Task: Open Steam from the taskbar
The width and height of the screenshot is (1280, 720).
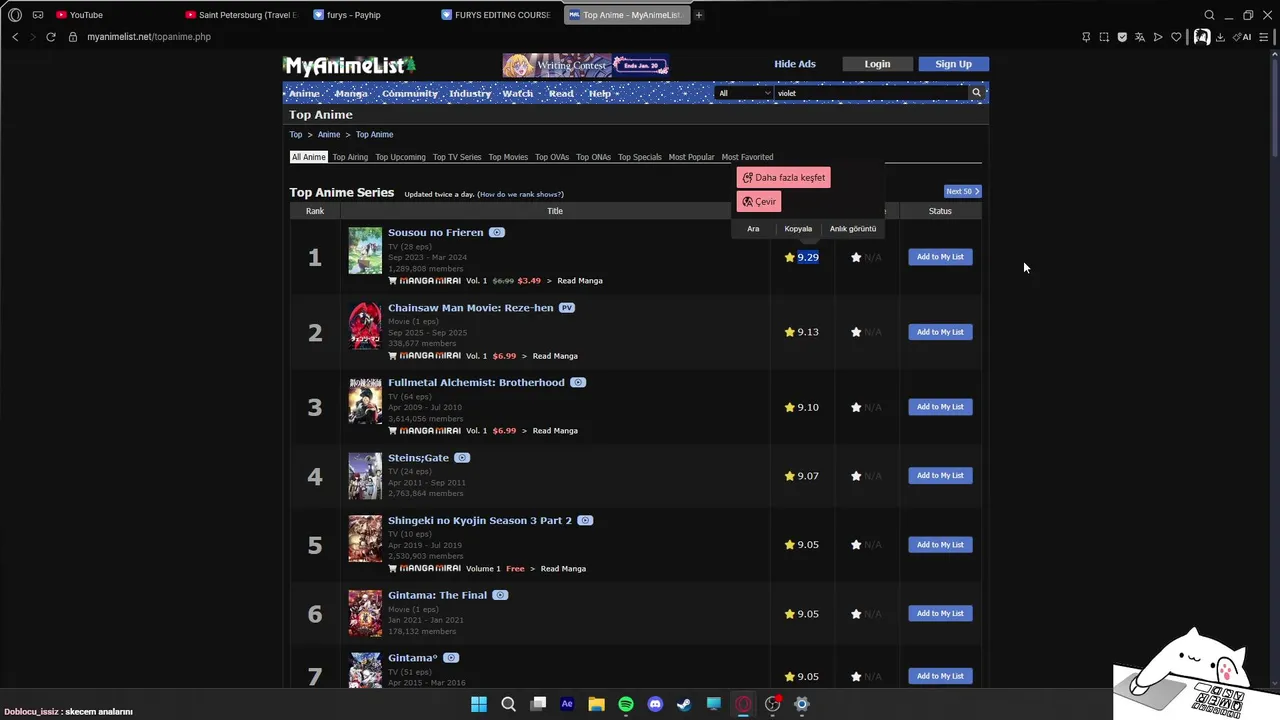Action: point(684,704)
